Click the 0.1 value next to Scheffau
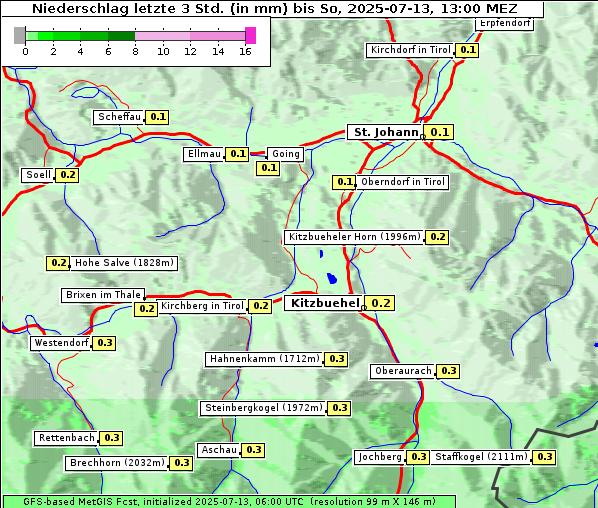 (158, 117)
